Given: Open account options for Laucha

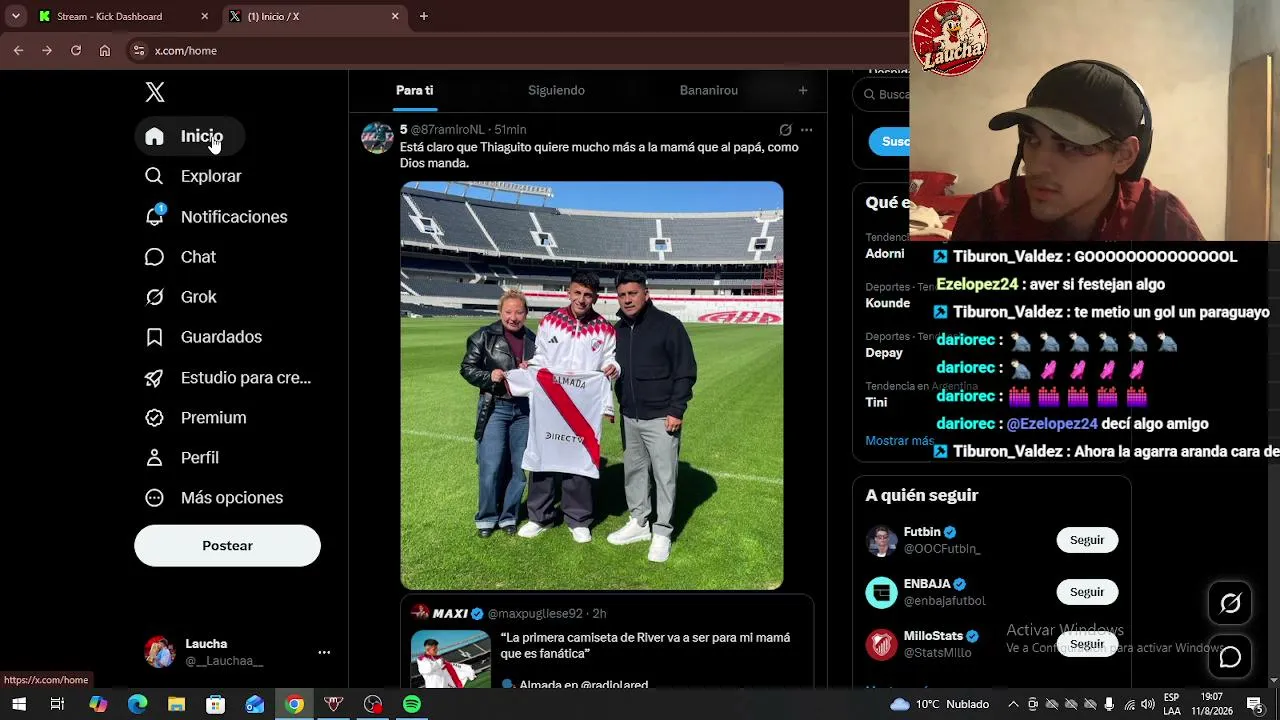Looking at the screenshot, I should pyautogui.click(x=324, y=652).
